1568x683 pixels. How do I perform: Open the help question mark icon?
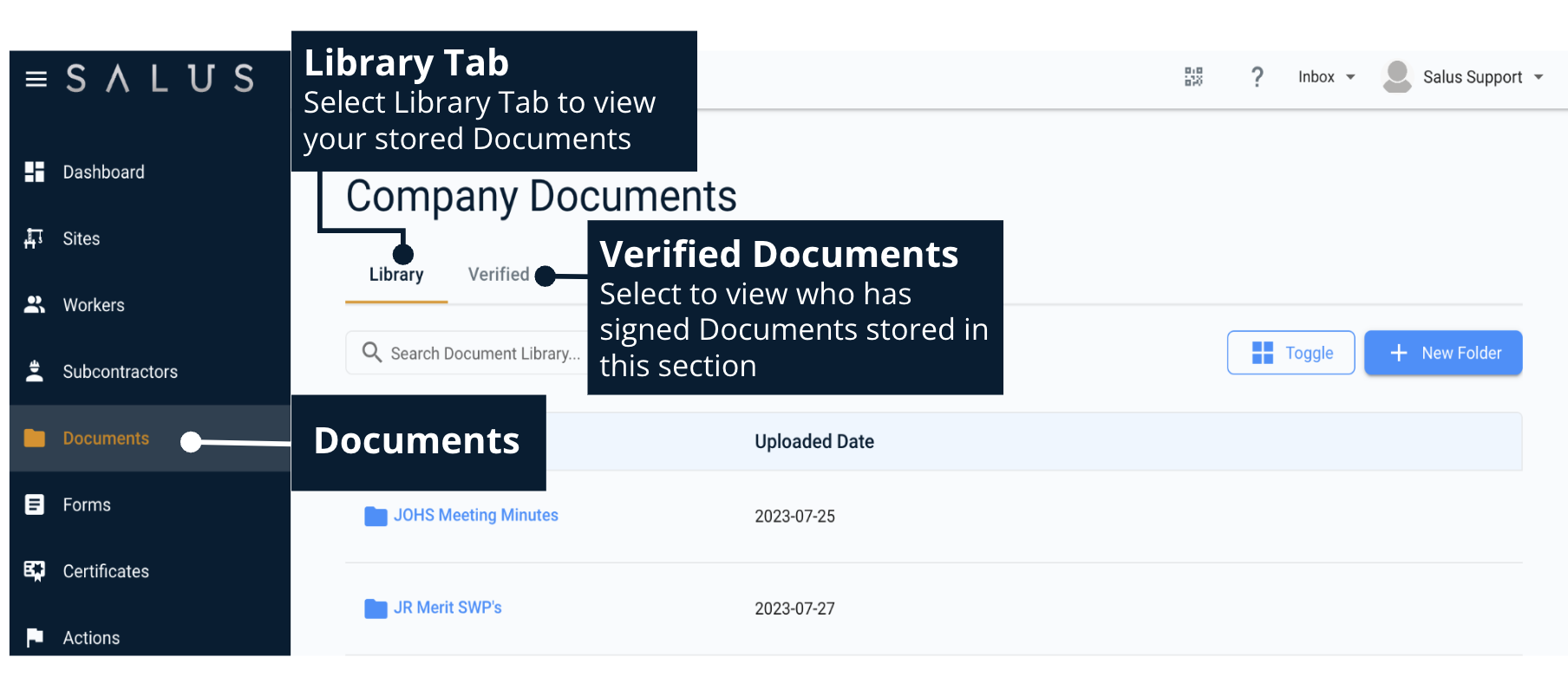pyautogui.click(x=1257, y=77)
